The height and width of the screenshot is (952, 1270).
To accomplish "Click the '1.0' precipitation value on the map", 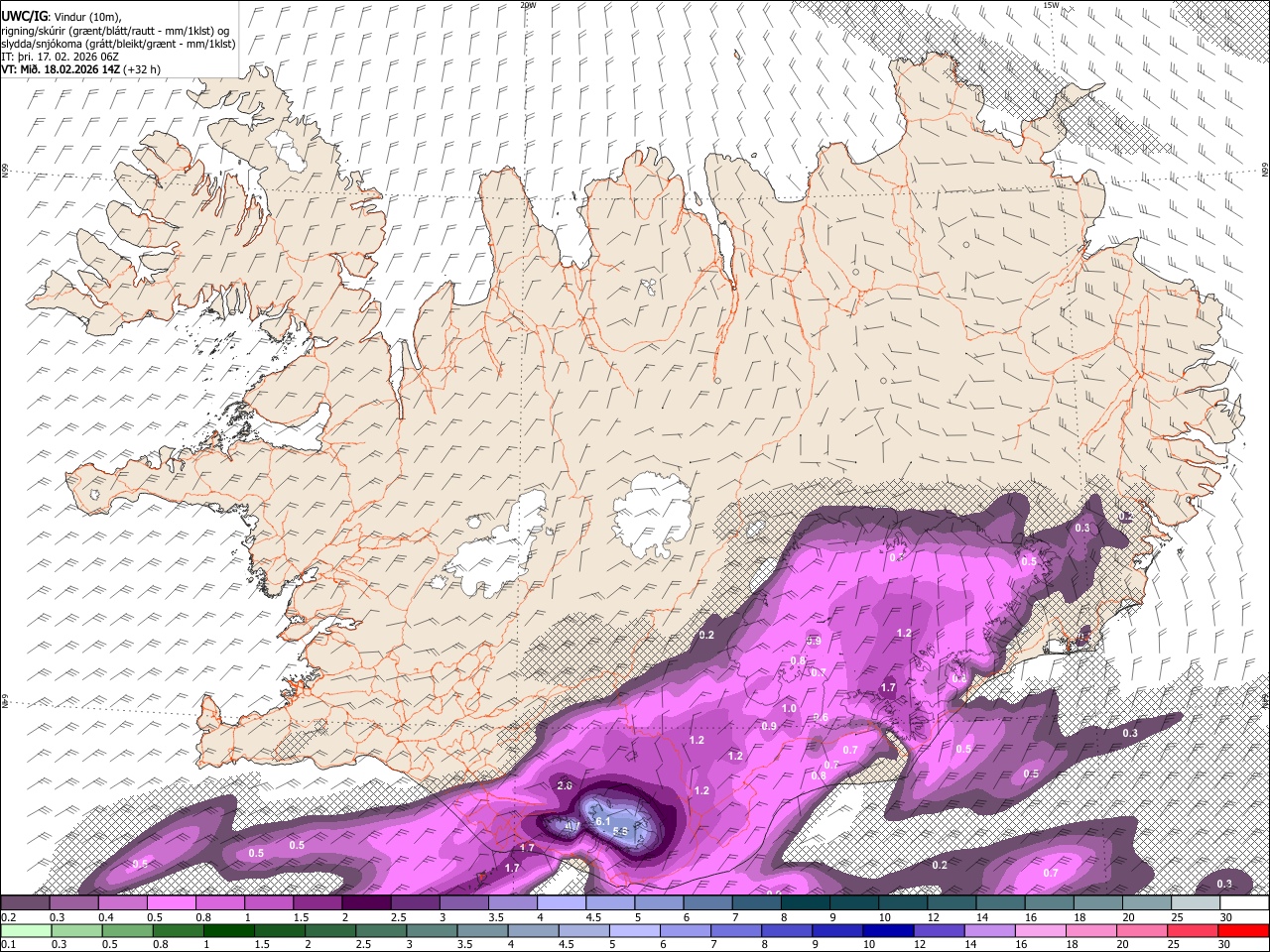I will [789, 709].
